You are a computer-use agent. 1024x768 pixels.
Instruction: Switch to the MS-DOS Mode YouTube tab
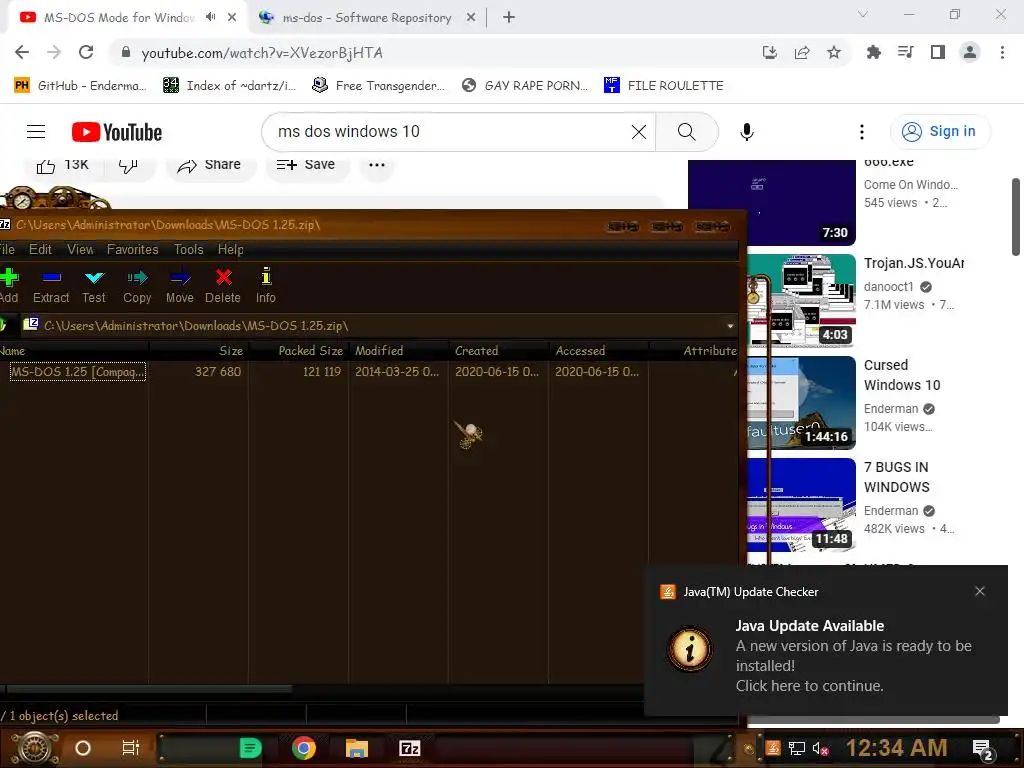pyautogui.click(x=119, y=18)
